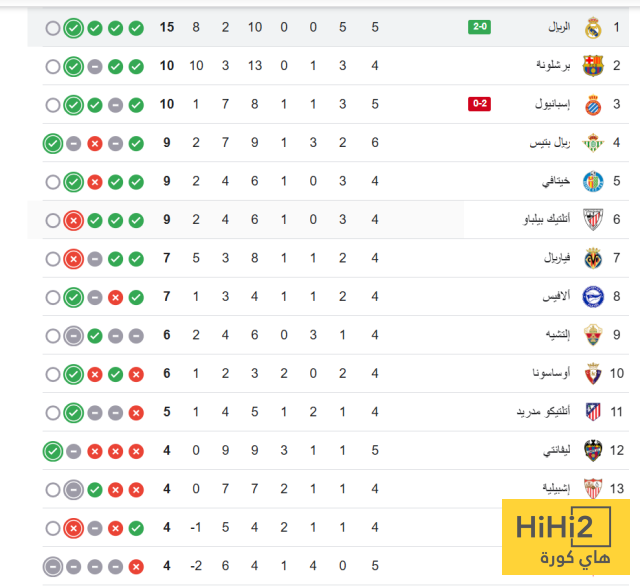Click the Real Betis club crest

(593, 143)
